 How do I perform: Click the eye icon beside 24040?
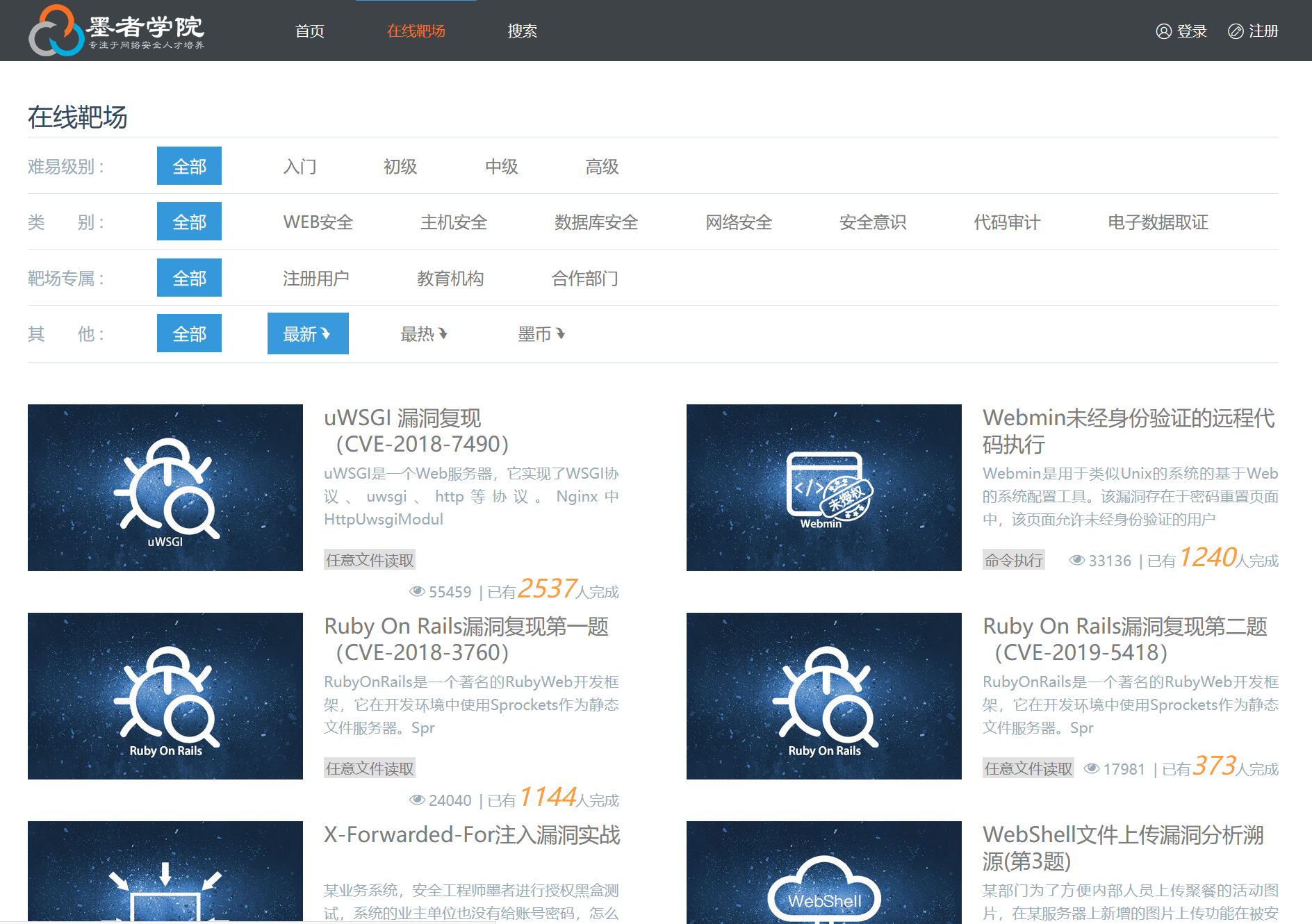tap(417, 800)
